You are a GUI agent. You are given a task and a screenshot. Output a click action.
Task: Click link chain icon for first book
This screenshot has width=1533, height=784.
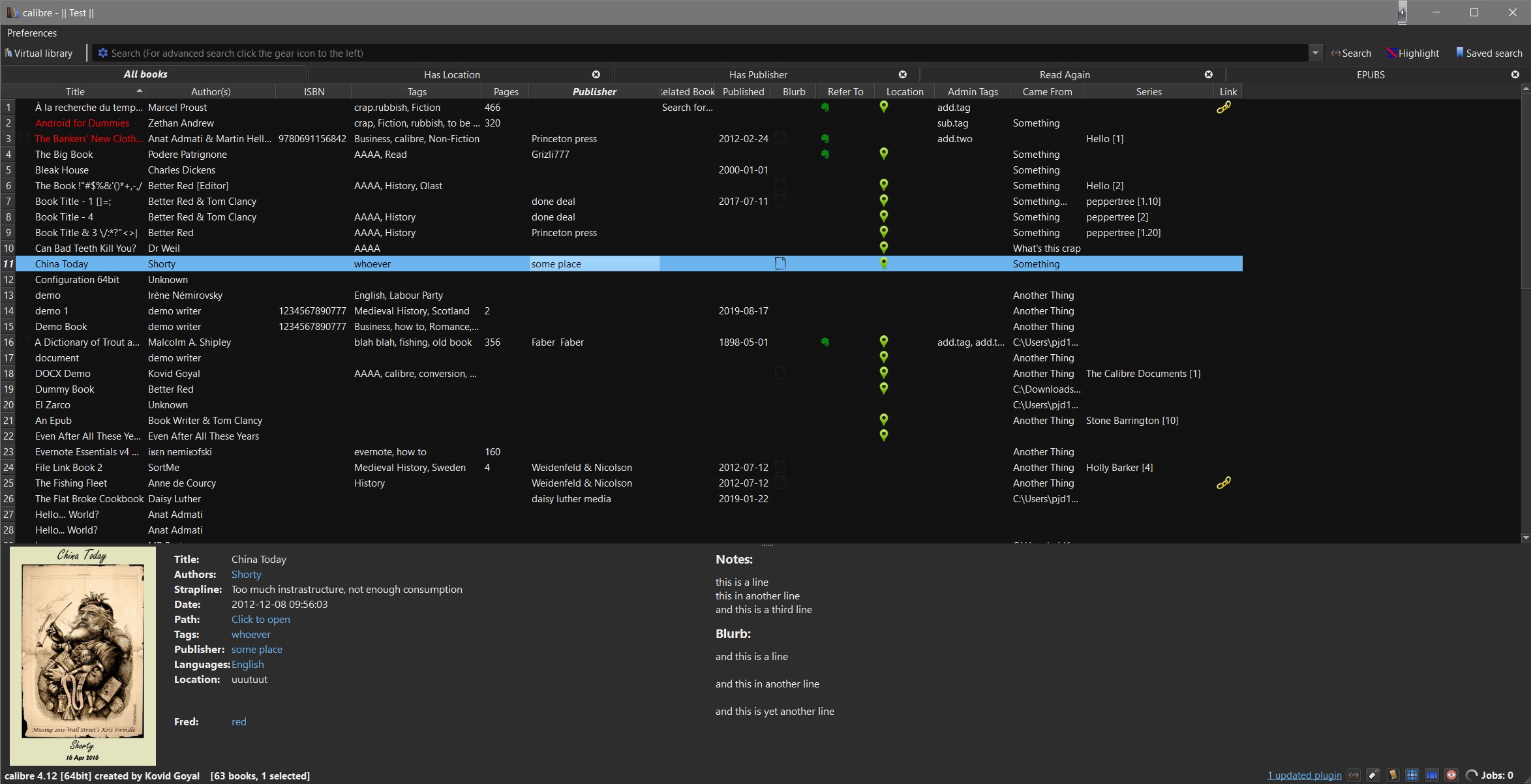[x=1224, y=108]
